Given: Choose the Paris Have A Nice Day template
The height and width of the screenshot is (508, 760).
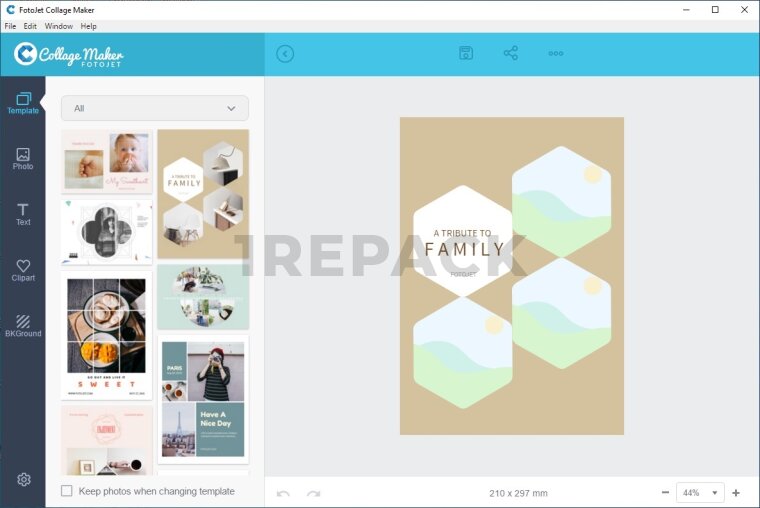Looking at the screenshot, I should [x=203, y=399].
